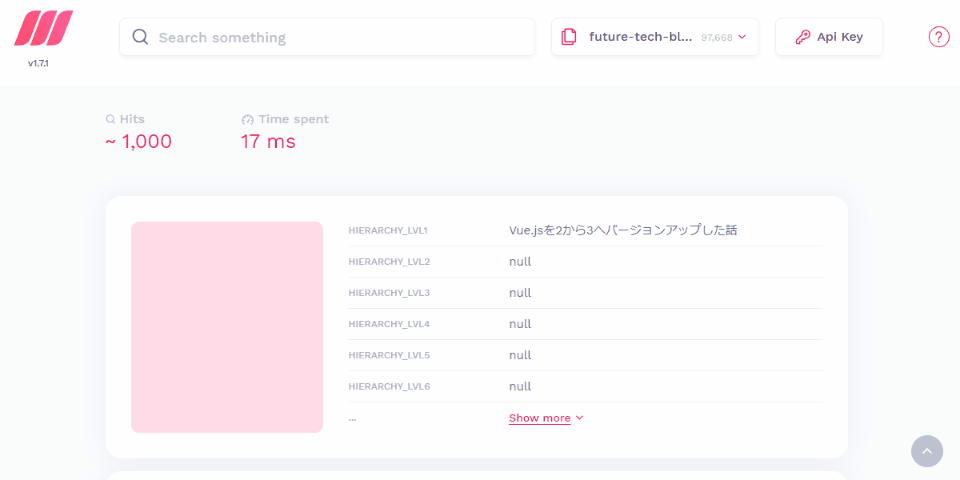Click the ~ 1,000 hits count
Screen dimensions: 960x480
click(x=138, y=141)
